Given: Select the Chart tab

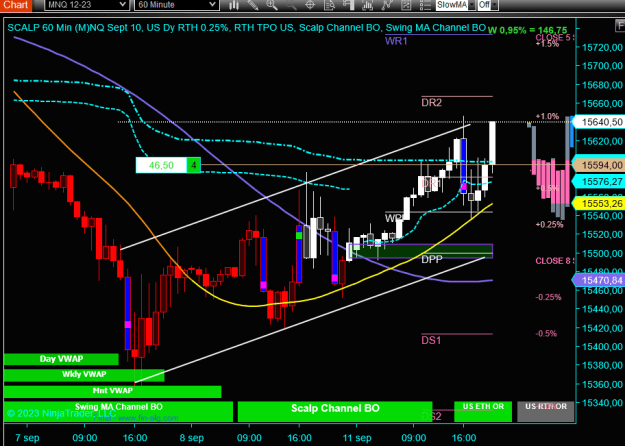Looking at the screenshot, I should (16, 5).
